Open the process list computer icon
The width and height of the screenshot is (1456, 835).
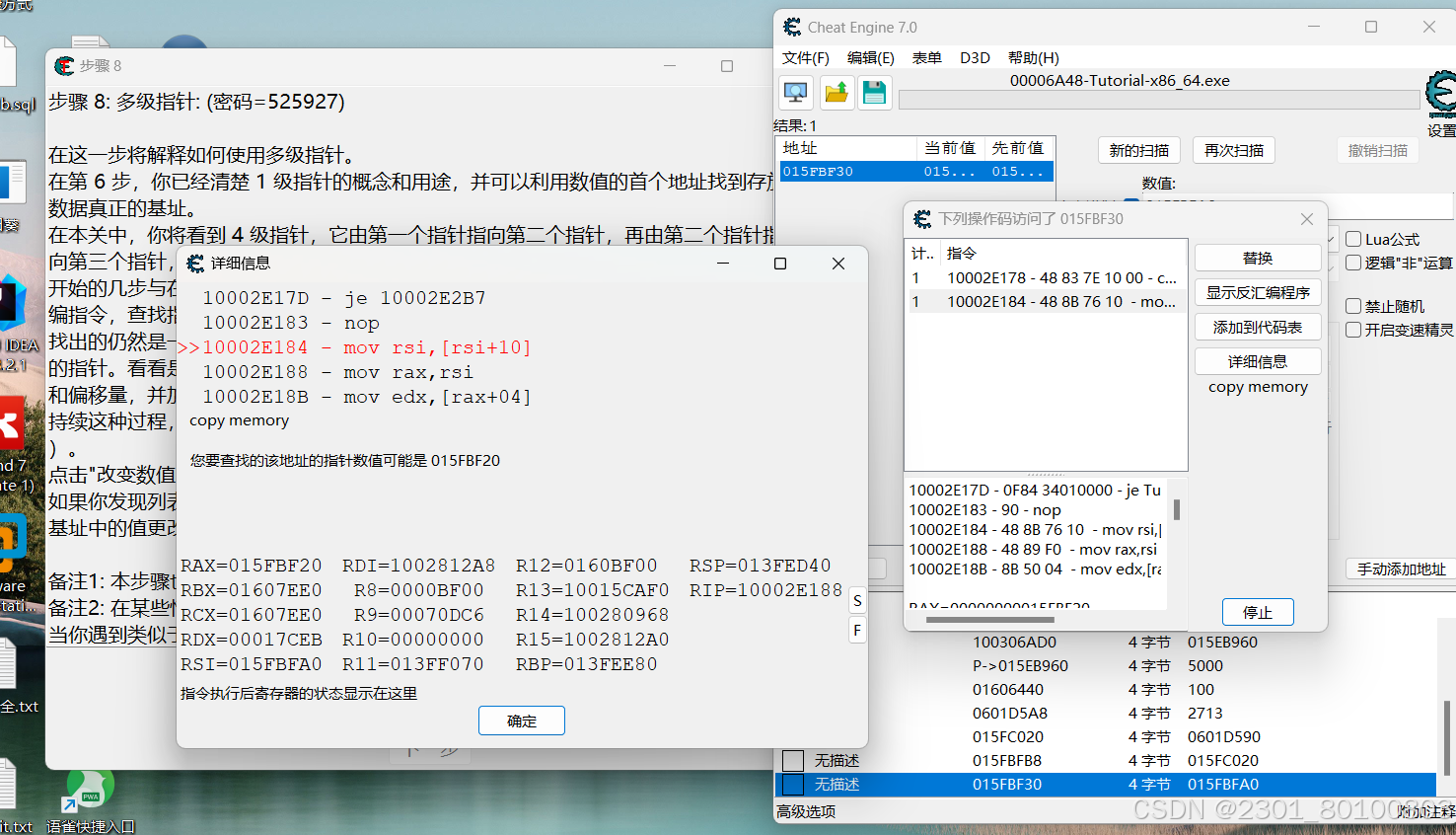click(x=796, y=93)
